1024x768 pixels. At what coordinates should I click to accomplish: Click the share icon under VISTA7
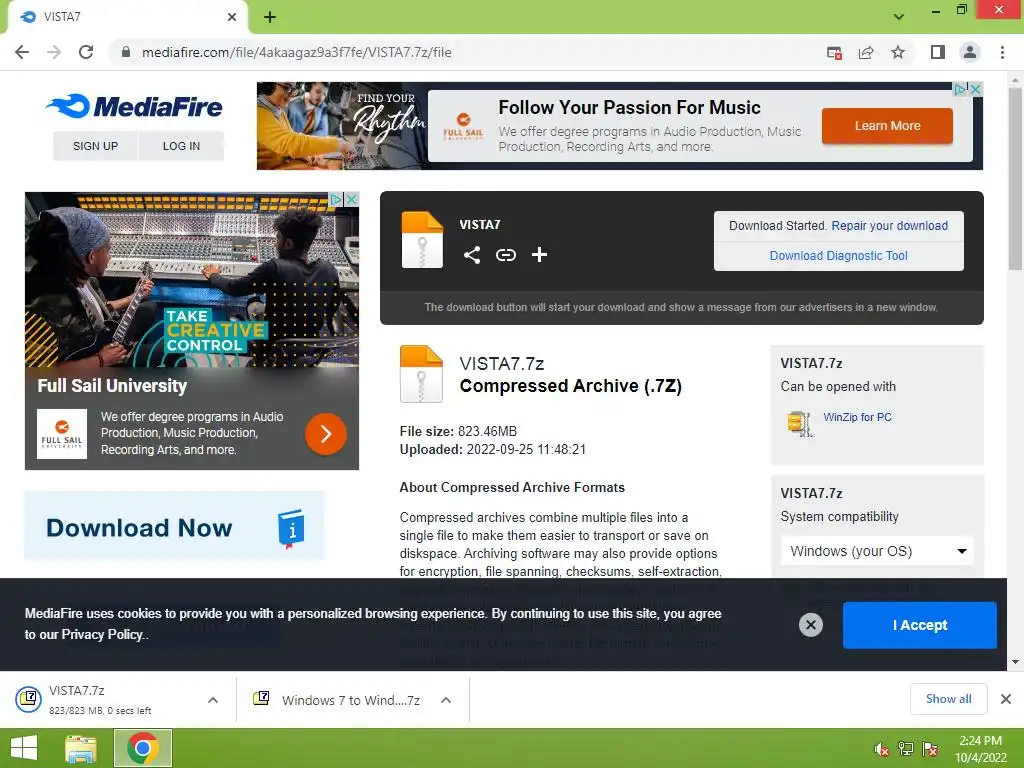tap(472, 255)
